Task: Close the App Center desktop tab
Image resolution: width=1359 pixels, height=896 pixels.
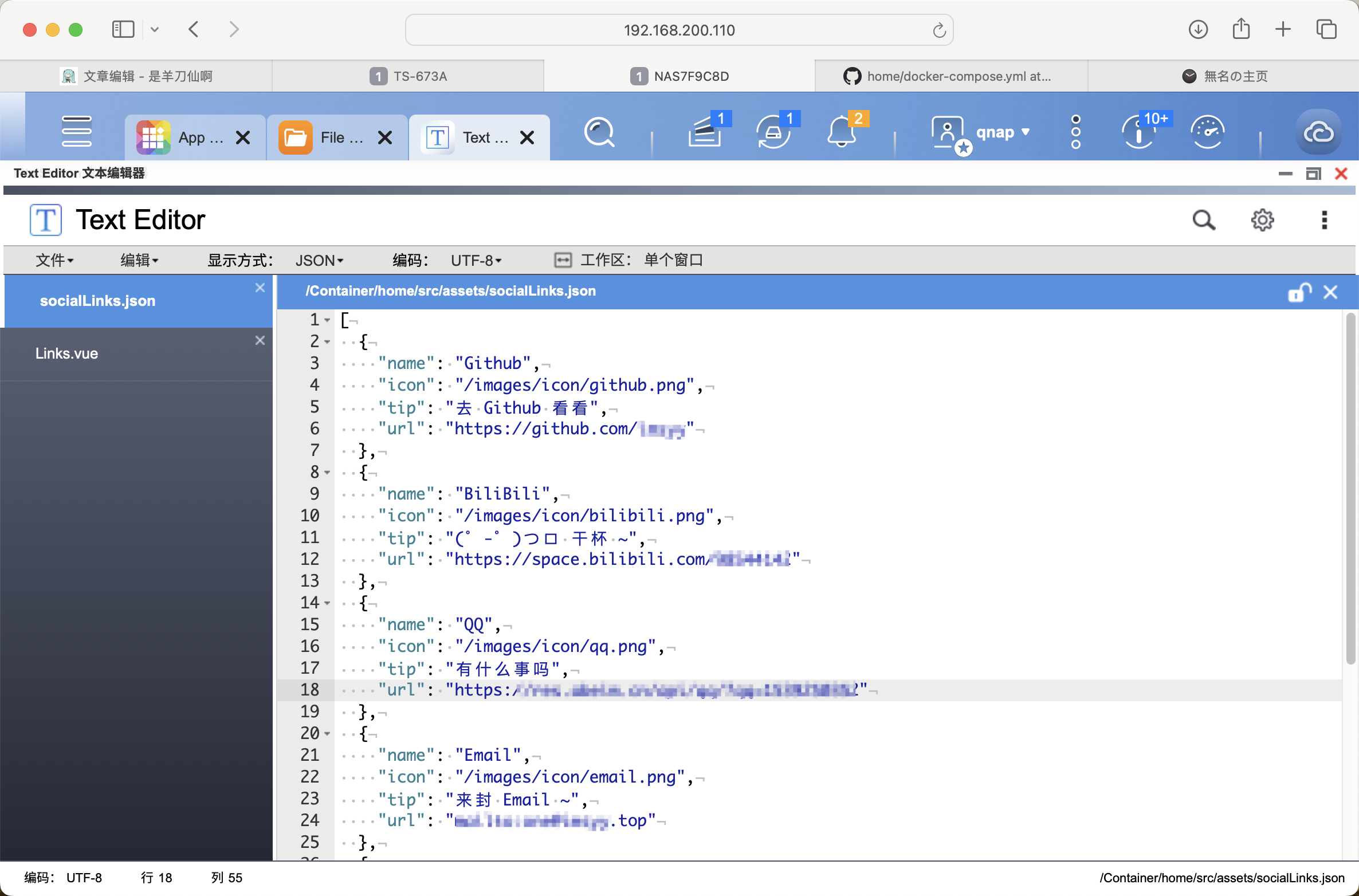Action: (243, 137)
